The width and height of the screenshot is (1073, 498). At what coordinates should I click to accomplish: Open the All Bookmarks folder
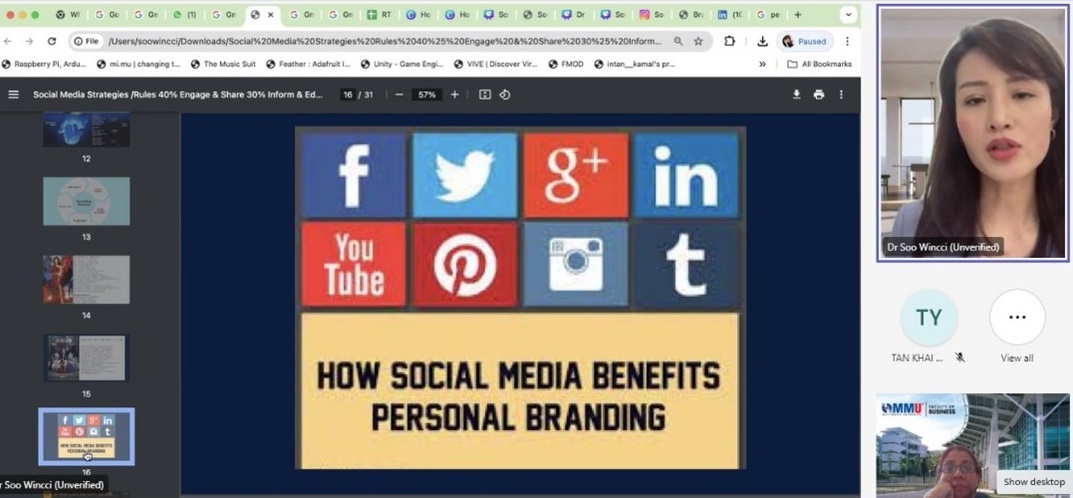pos(819,64)
